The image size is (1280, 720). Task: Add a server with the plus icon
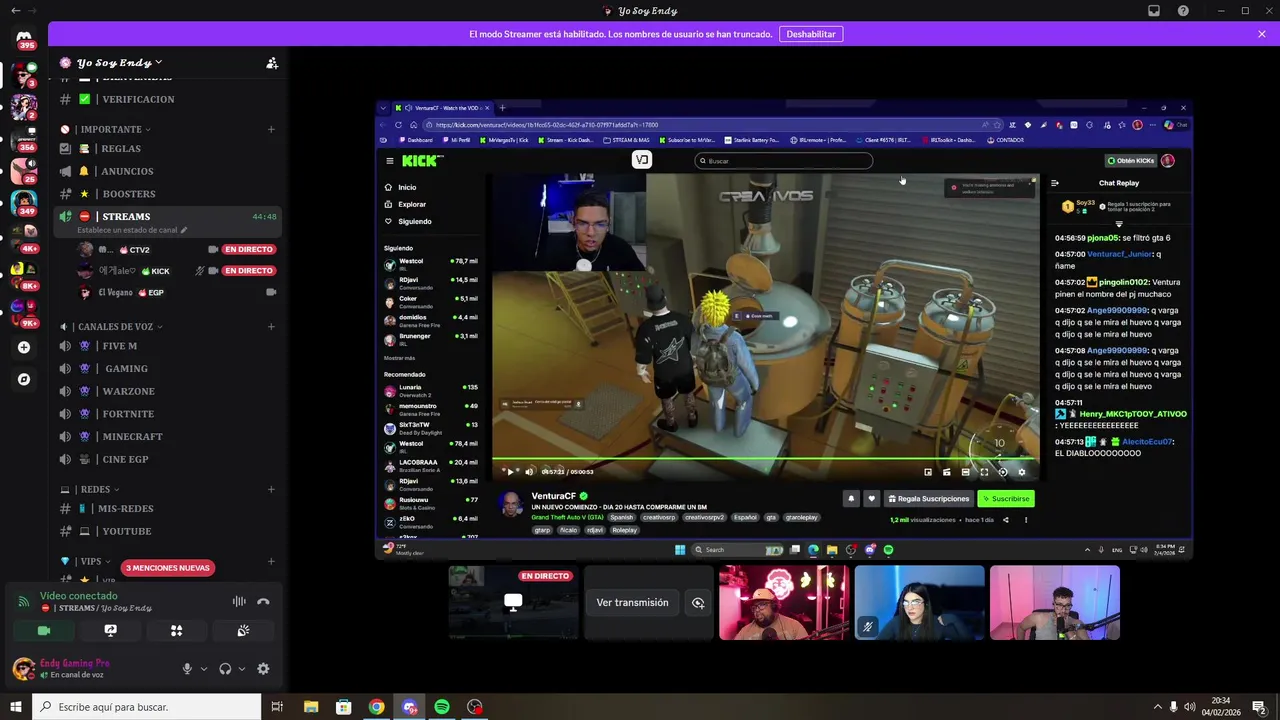(x=24, y=347)
